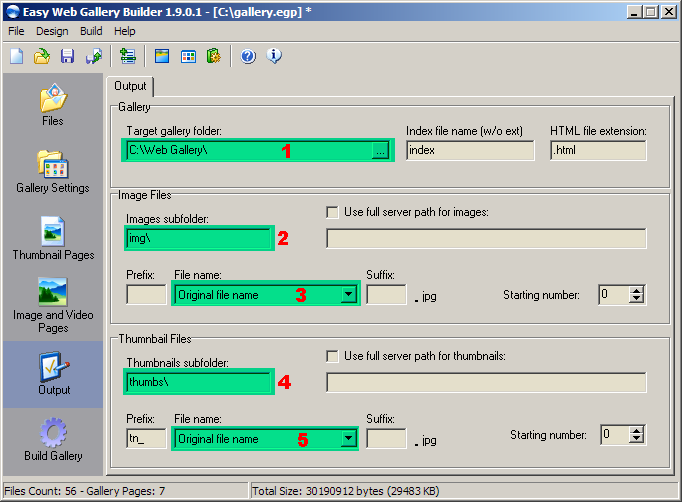Click the Image Files starting number value
This screenshot has height=502, width=682.
pos(614,295)
